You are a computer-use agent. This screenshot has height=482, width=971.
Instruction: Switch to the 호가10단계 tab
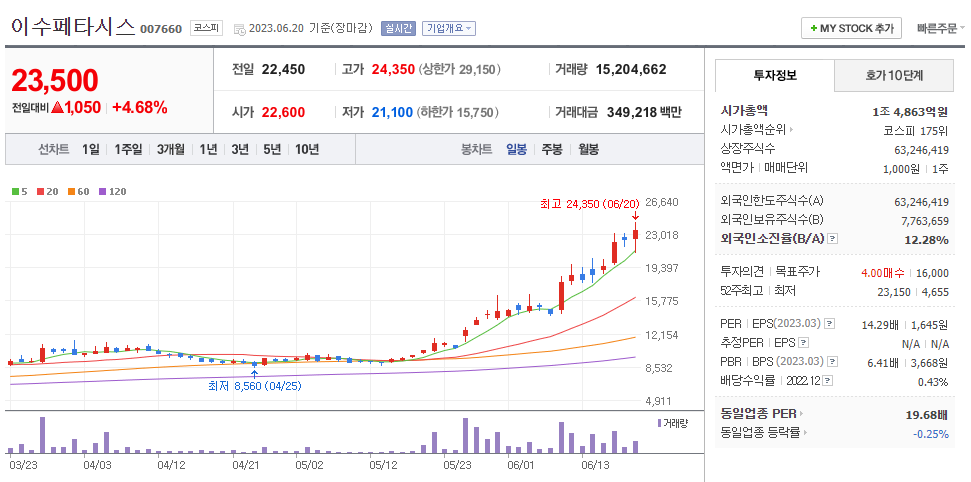[x=894, y=76]
